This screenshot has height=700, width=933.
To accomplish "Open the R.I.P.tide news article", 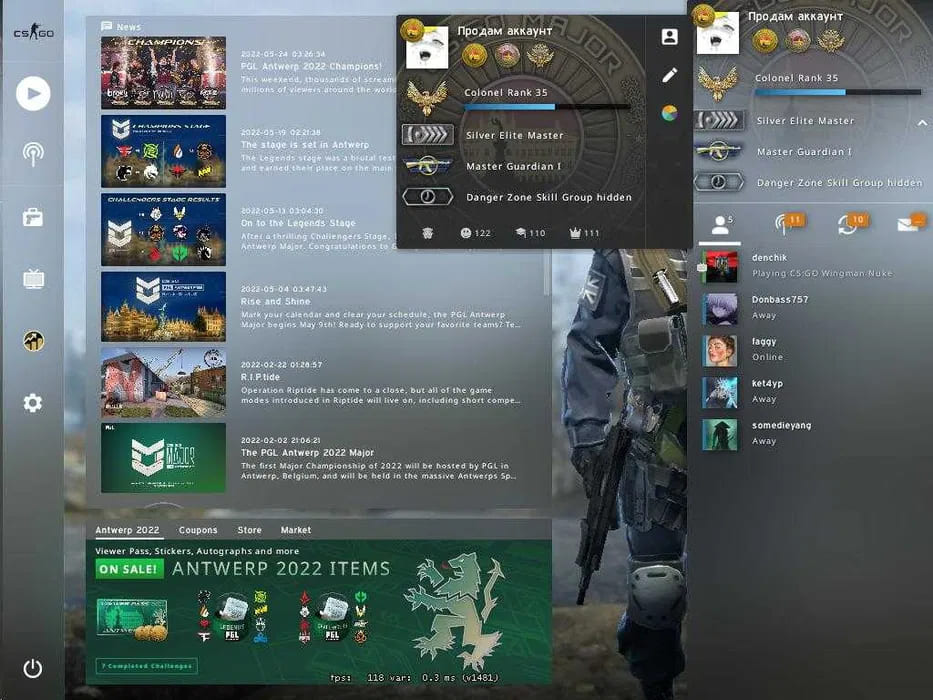I will pyautogui.click(x=260, y=377).
